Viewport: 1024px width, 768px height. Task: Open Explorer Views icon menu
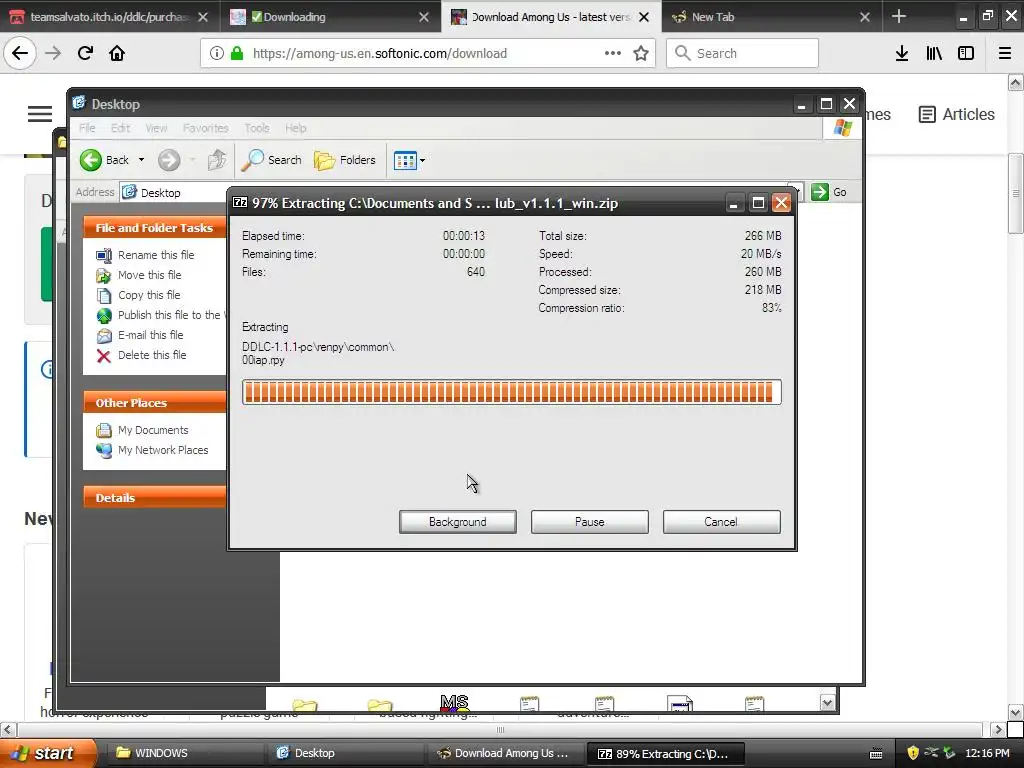pyautogui.click(x=409, y=160)
